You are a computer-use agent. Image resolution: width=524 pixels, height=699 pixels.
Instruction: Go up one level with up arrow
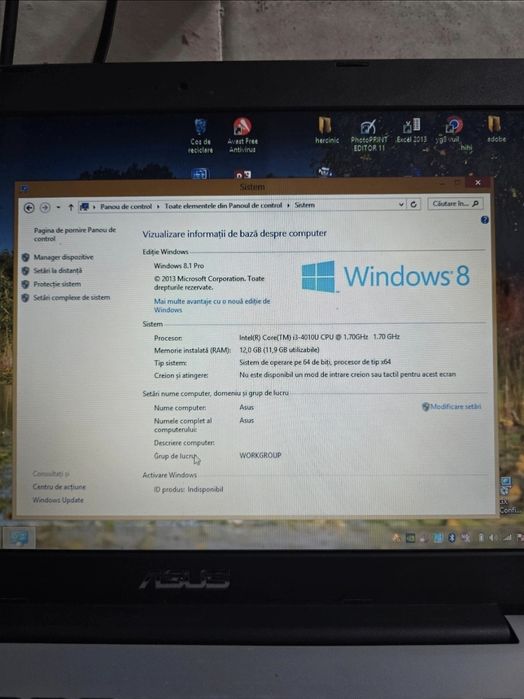[x=70, y=207]
